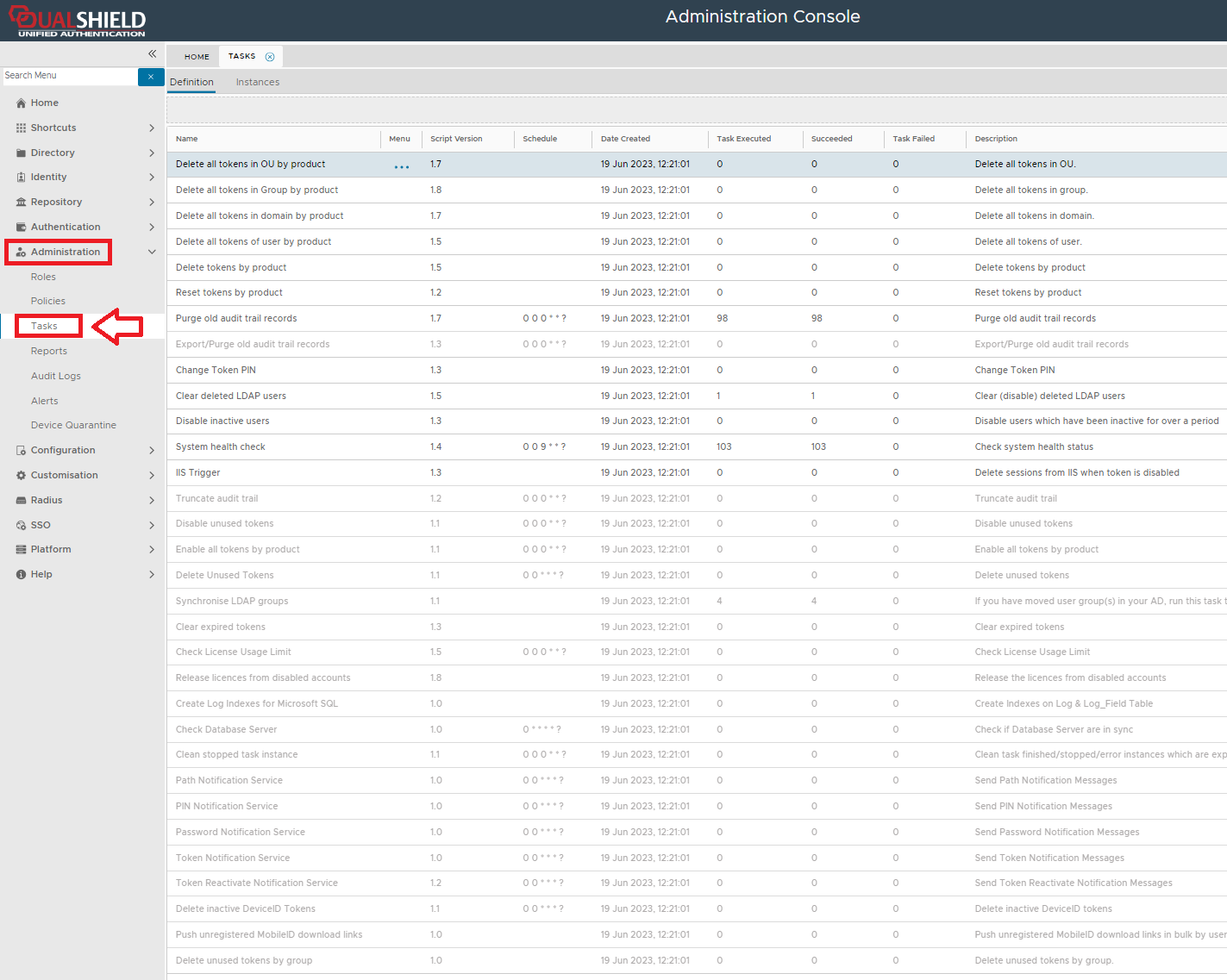This screenshot has height=980, width=1227.
Task: Click the Home house icon in sidebar
Action: [21, 103]
